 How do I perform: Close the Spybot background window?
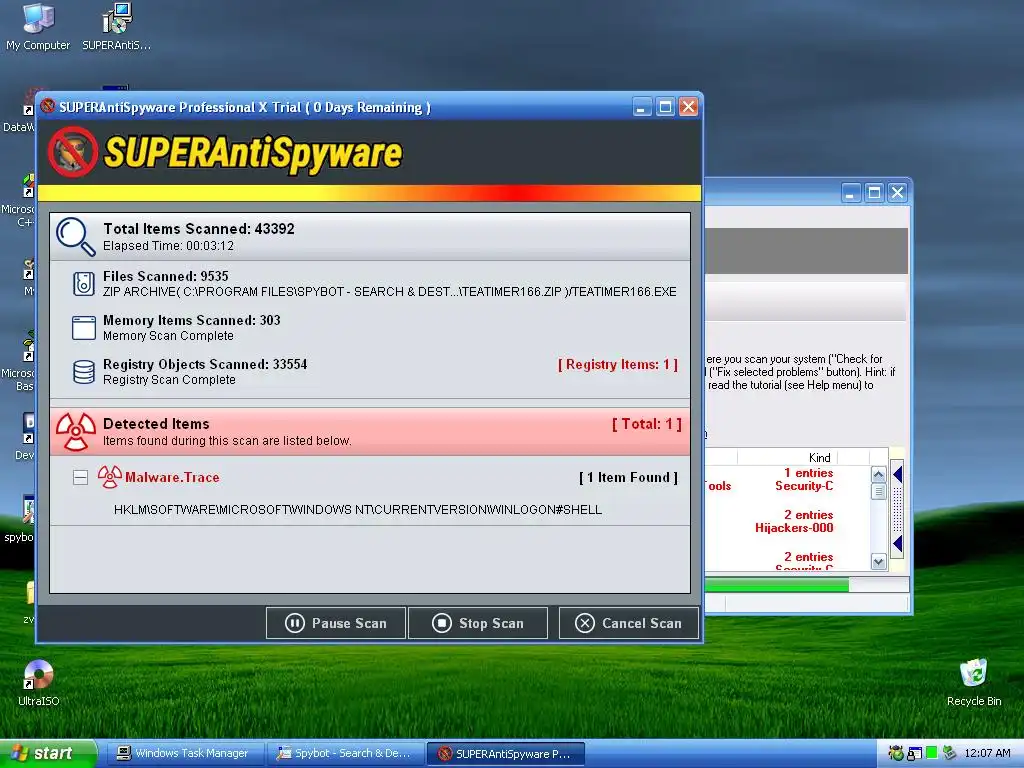(x=897, y=193)
